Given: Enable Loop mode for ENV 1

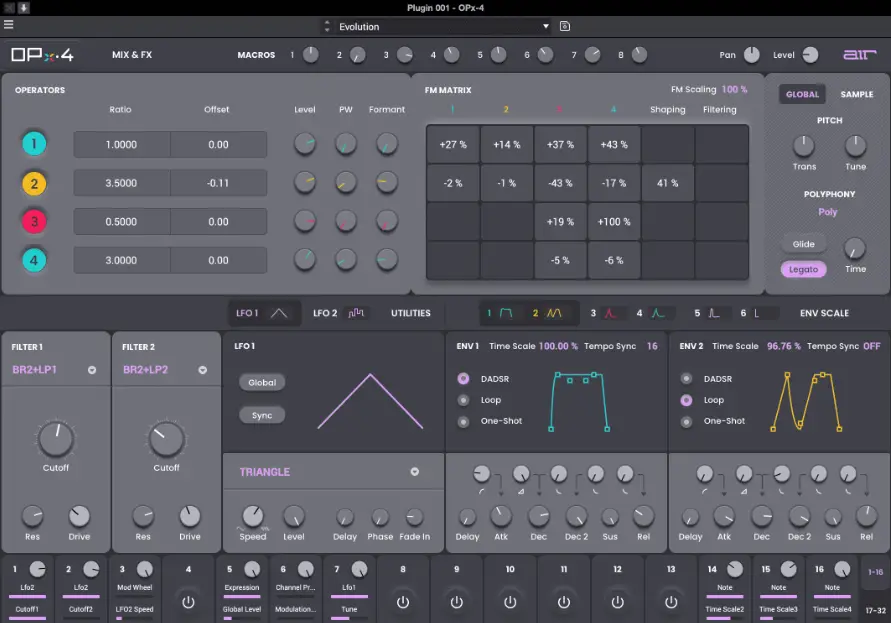Looking at the screenshot, I should (x=461, y=399).
